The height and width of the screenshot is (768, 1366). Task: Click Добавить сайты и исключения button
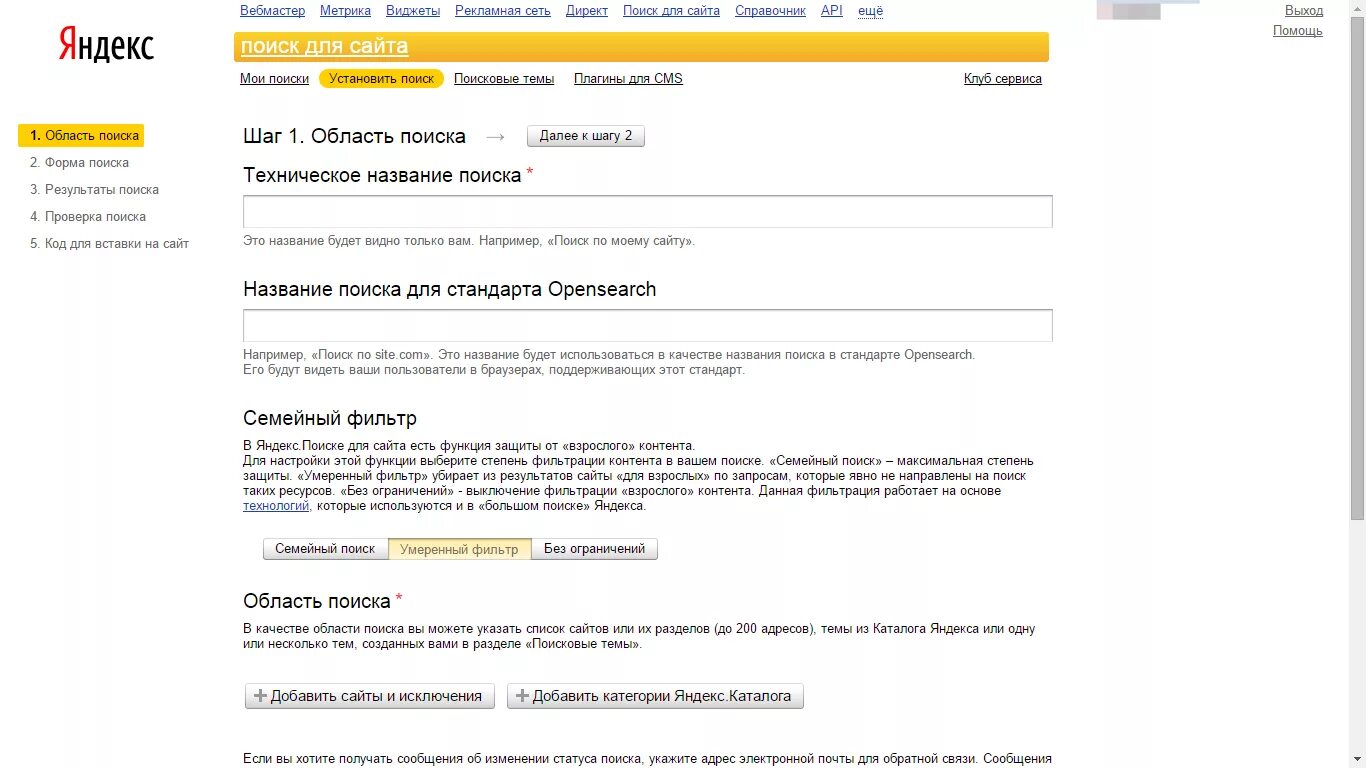[x=370, y=696]
